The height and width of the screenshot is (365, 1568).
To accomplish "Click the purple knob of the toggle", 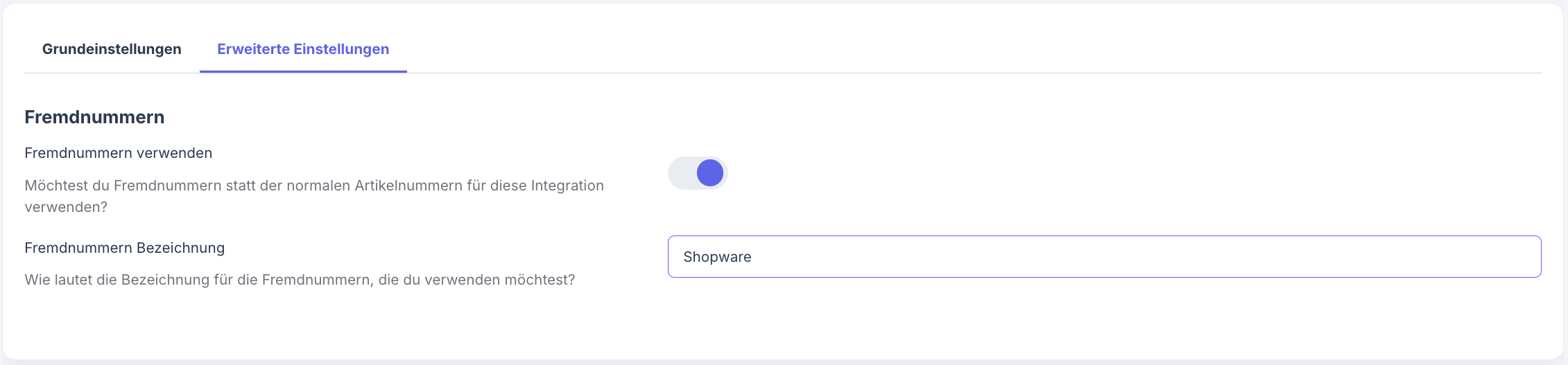I will pyautogui.click(x=709, y=173).
